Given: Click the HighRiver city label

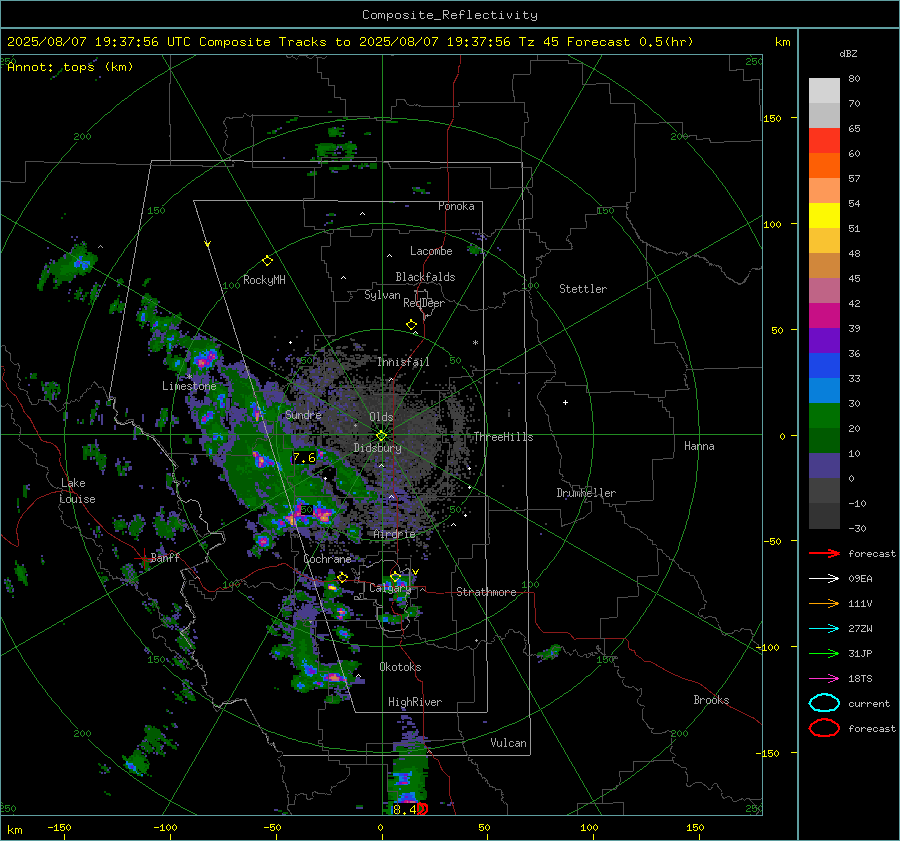Looking at the screenshot, I should [x=415, y=702].
